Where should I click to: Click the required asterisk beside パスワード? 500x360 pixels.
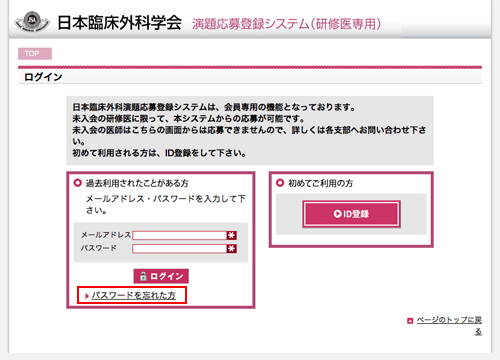[232, 249]
